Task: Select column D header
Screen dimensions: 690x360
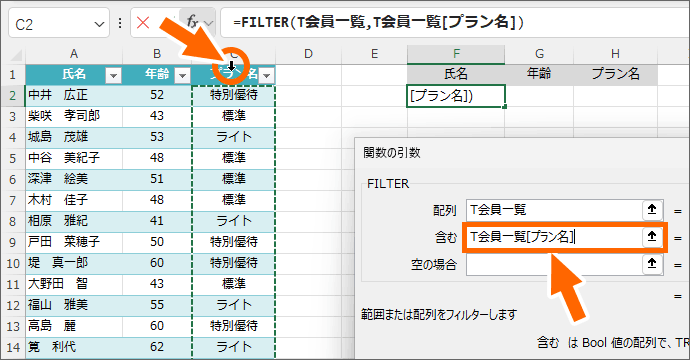Action: [308, 54]
